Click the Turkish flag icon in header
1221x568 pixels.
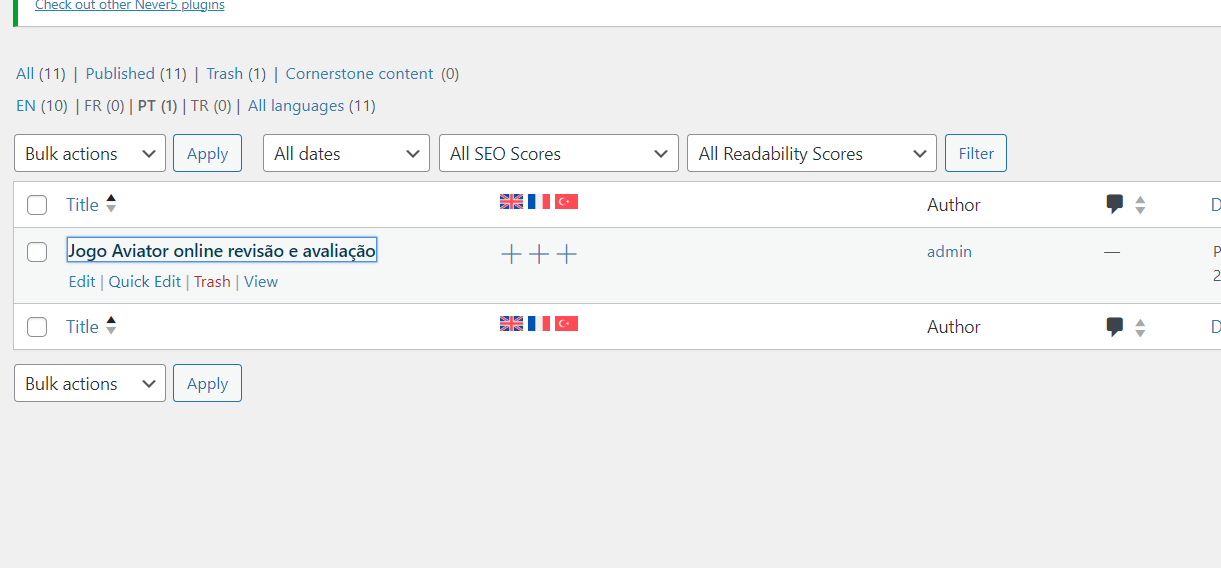point(566,202)
